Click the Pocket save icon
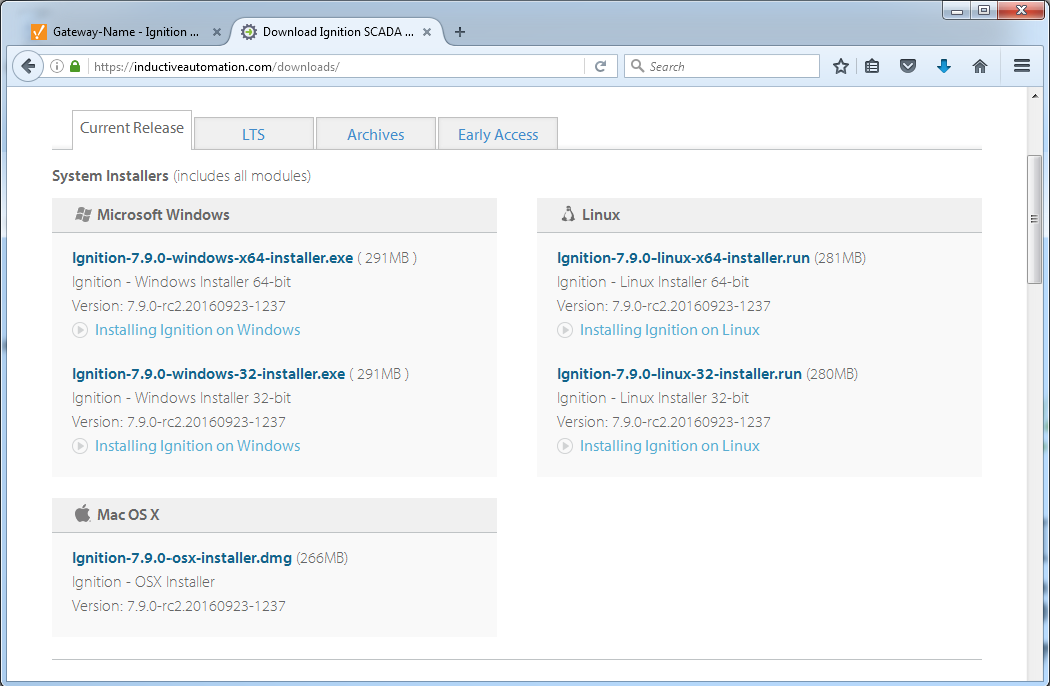Screen dimensions: 1050x686 tap(908, 66)
